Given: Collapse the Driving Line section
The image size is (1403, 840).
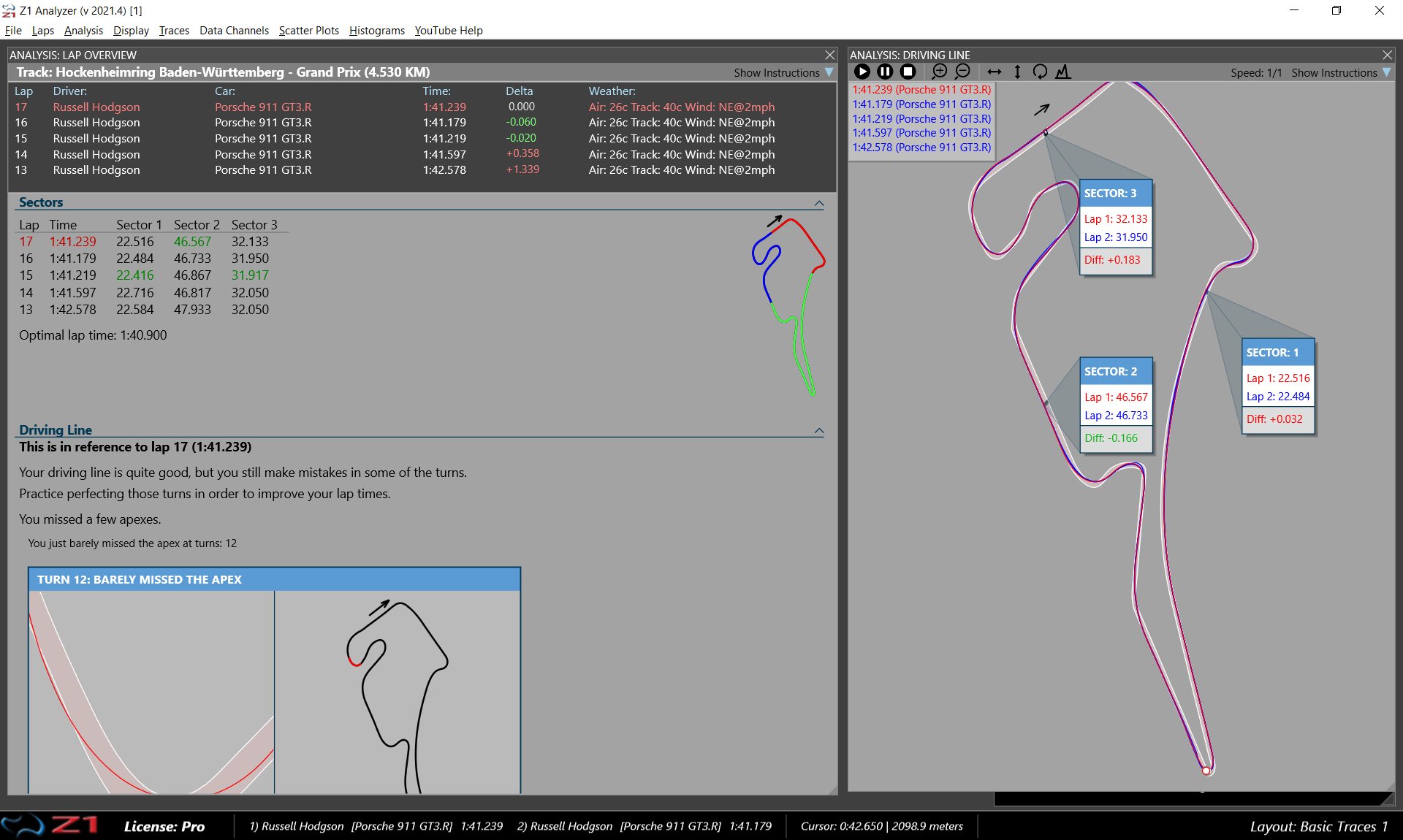Looking at the screenshot, I should pyautogui.click(x=818, y=431).
